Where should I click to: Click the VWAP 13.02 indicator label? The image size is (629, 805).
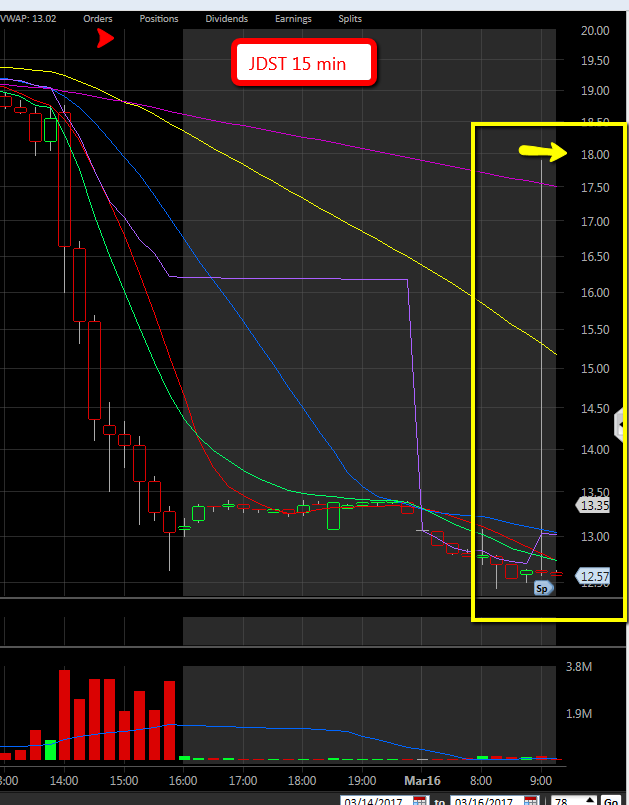pyautogui.click(x=28, y=19)
